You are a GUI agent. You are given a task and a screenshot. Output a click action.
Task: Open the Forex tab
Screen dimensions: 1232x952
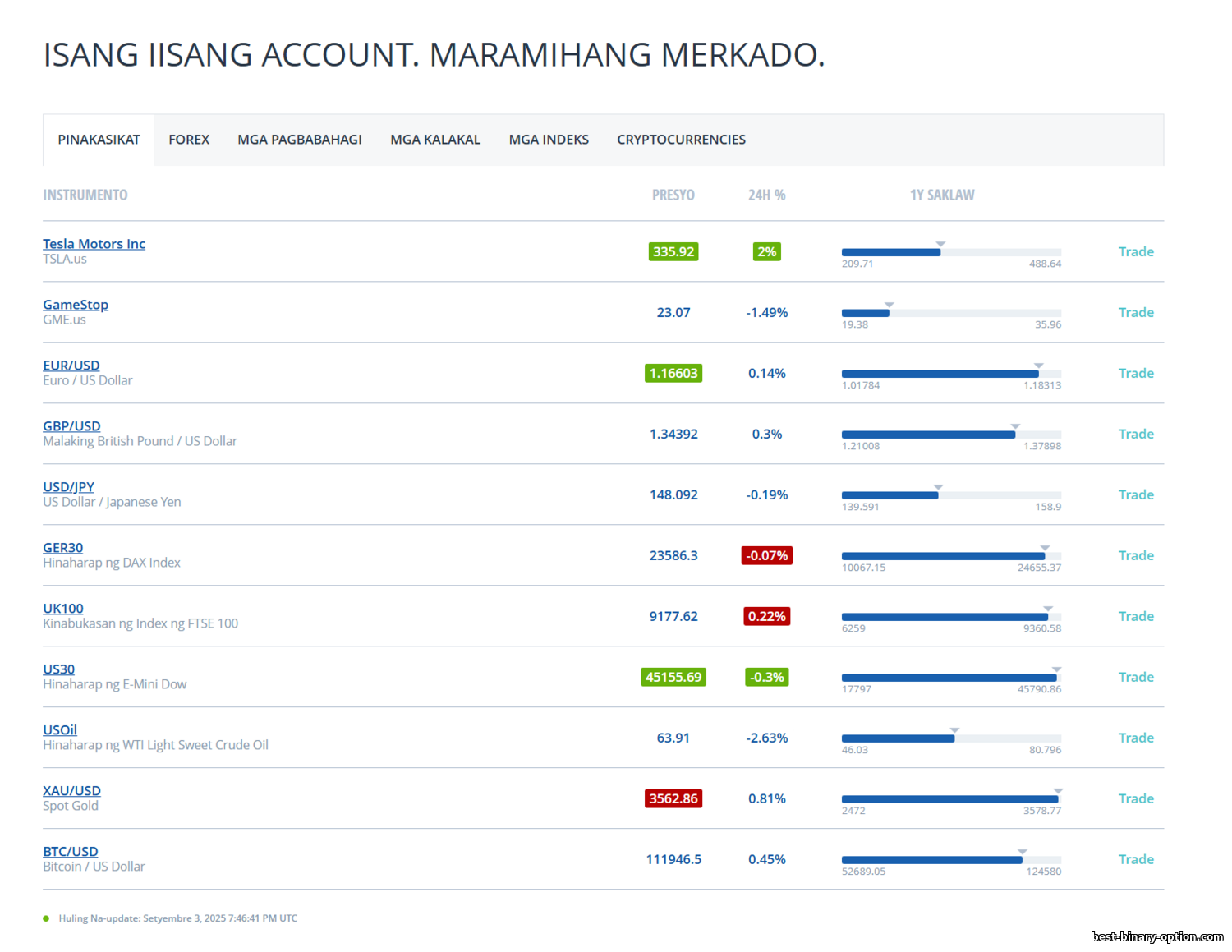[x=189, y=140]
